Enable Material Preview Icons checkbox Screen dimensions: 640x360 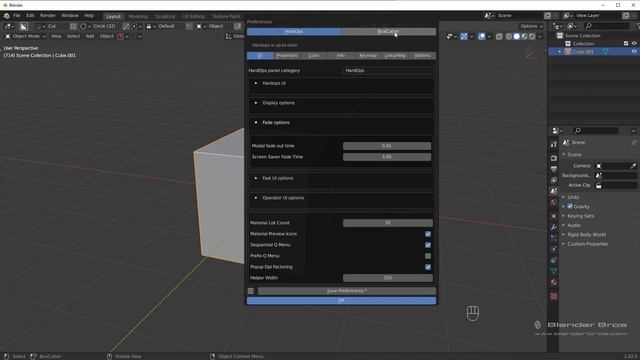click(428, 234)
